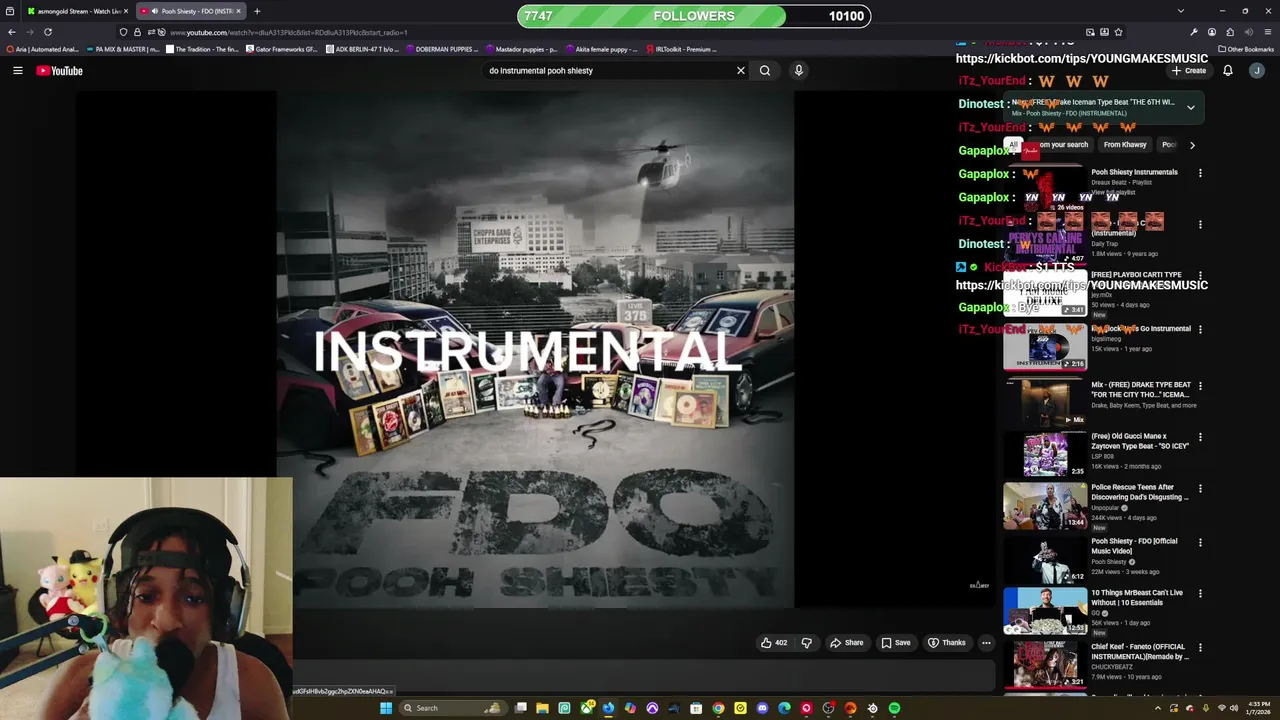Open File Explorer from the taskbar
The image size is (1280, 720).
pyautogui.click(x=542, y=708)
